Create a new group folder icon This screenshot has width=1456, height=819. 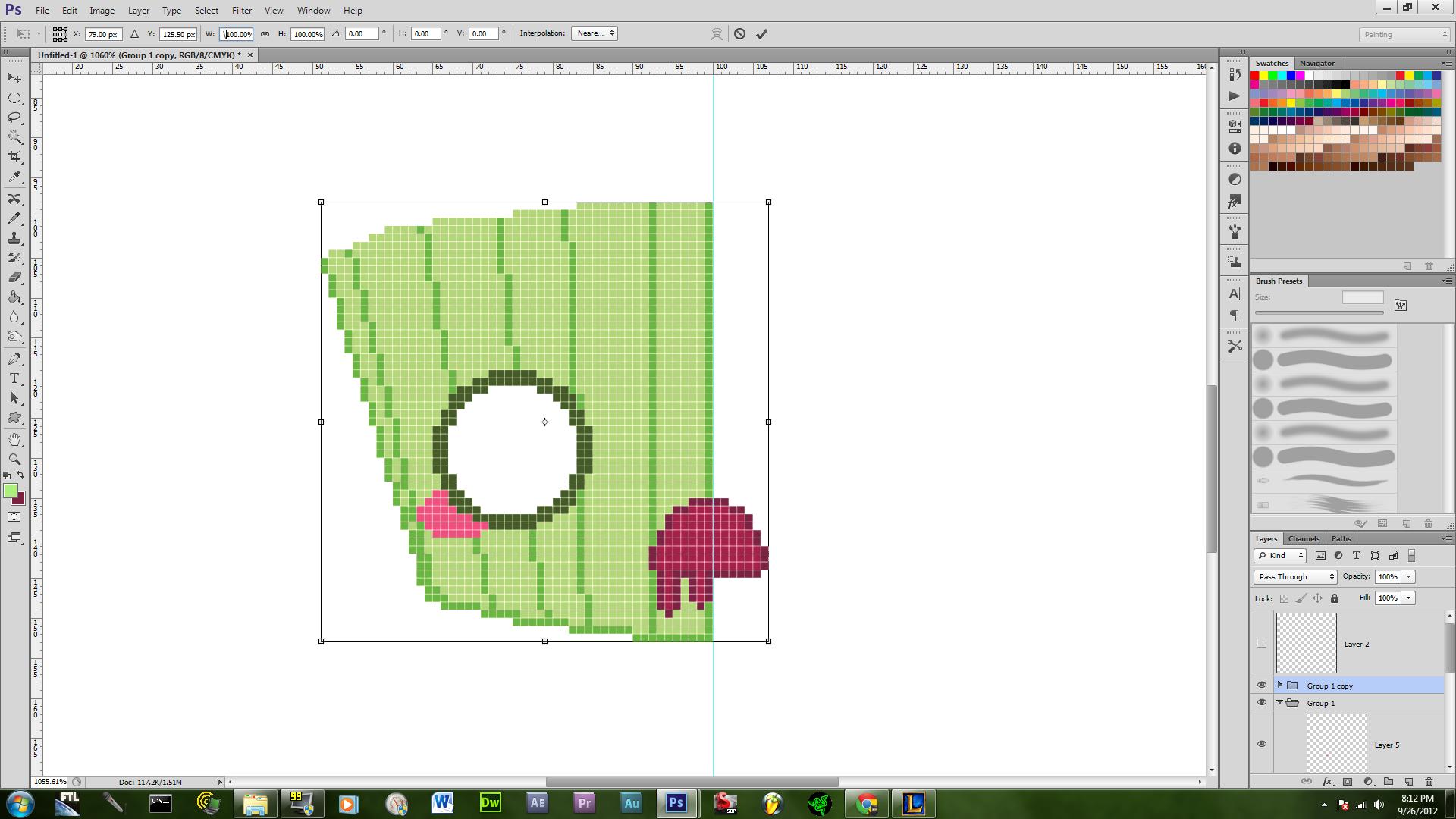click(1389, 782)
